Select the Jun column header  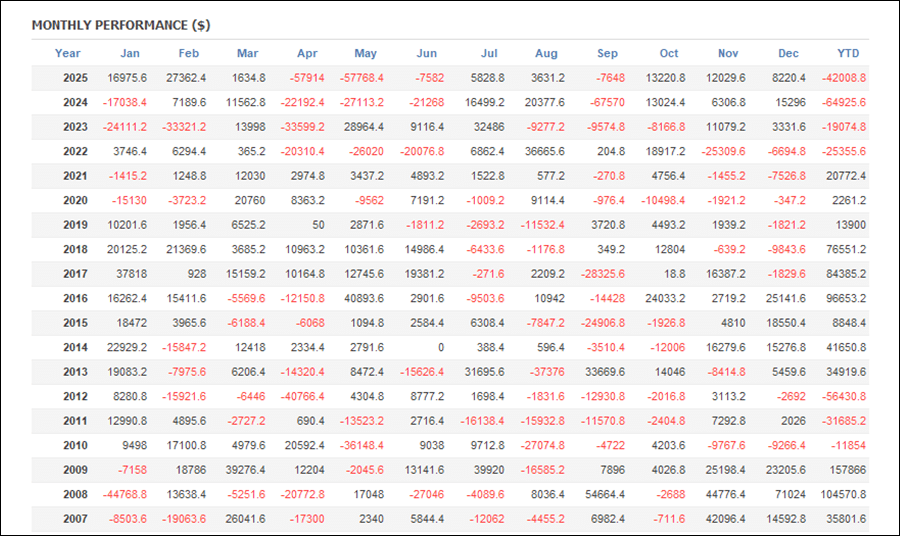pyautogui.click(x=426, y=53)
